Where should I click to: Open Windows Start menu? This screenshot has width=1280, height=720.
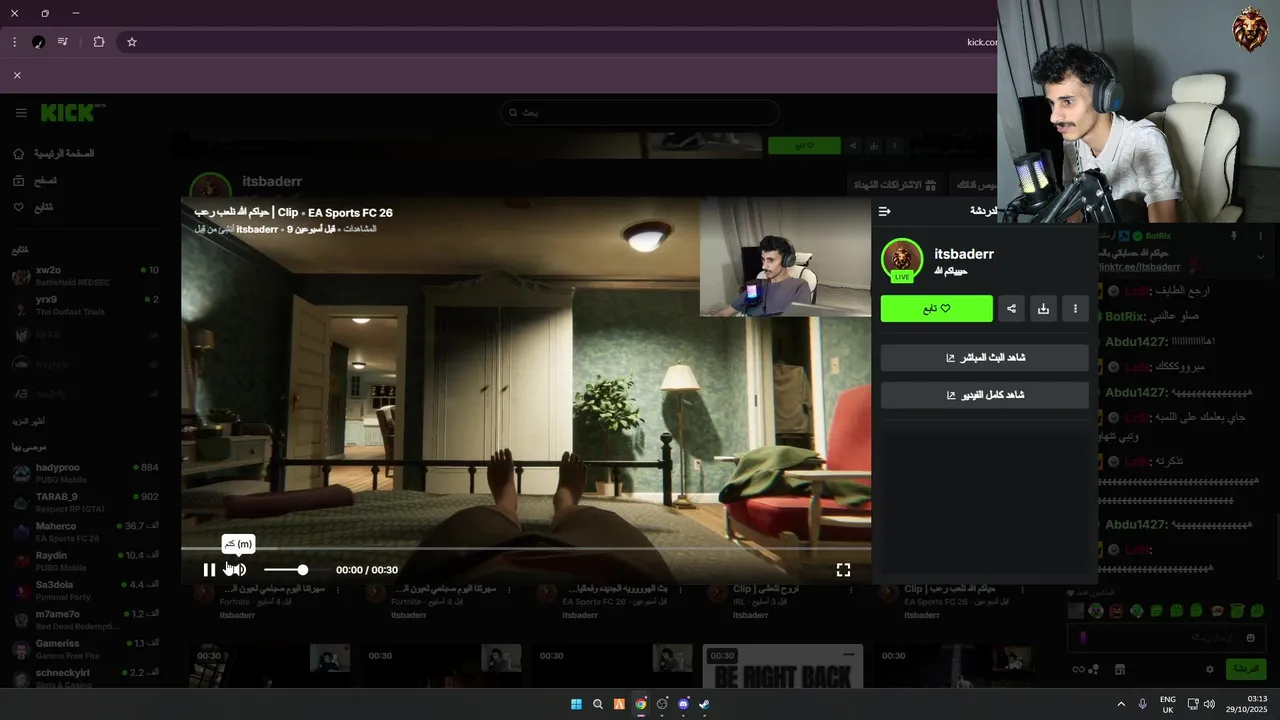point(576,704)
